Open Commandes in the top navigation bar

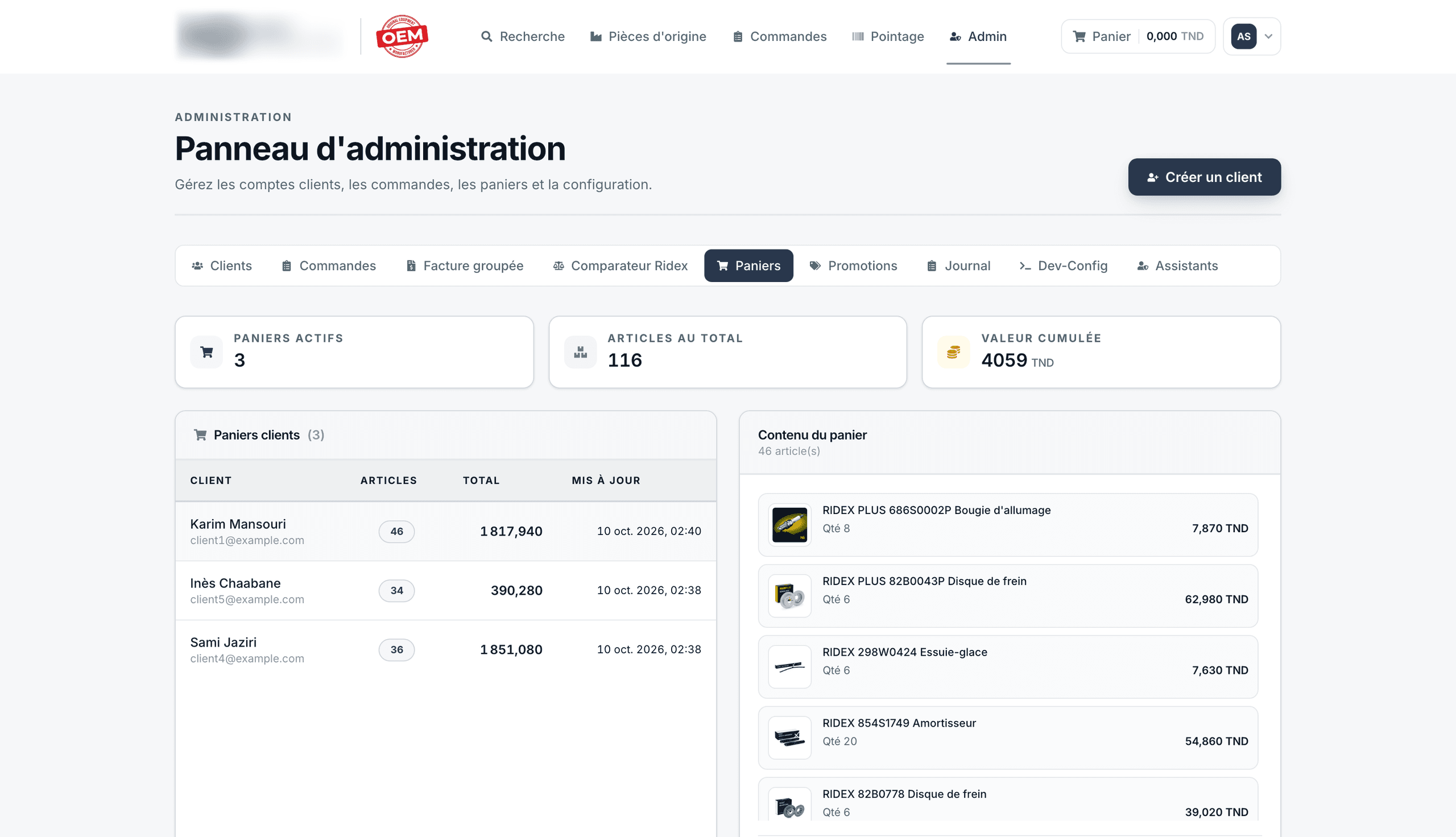pyautogui.click(x=779, y=36)
